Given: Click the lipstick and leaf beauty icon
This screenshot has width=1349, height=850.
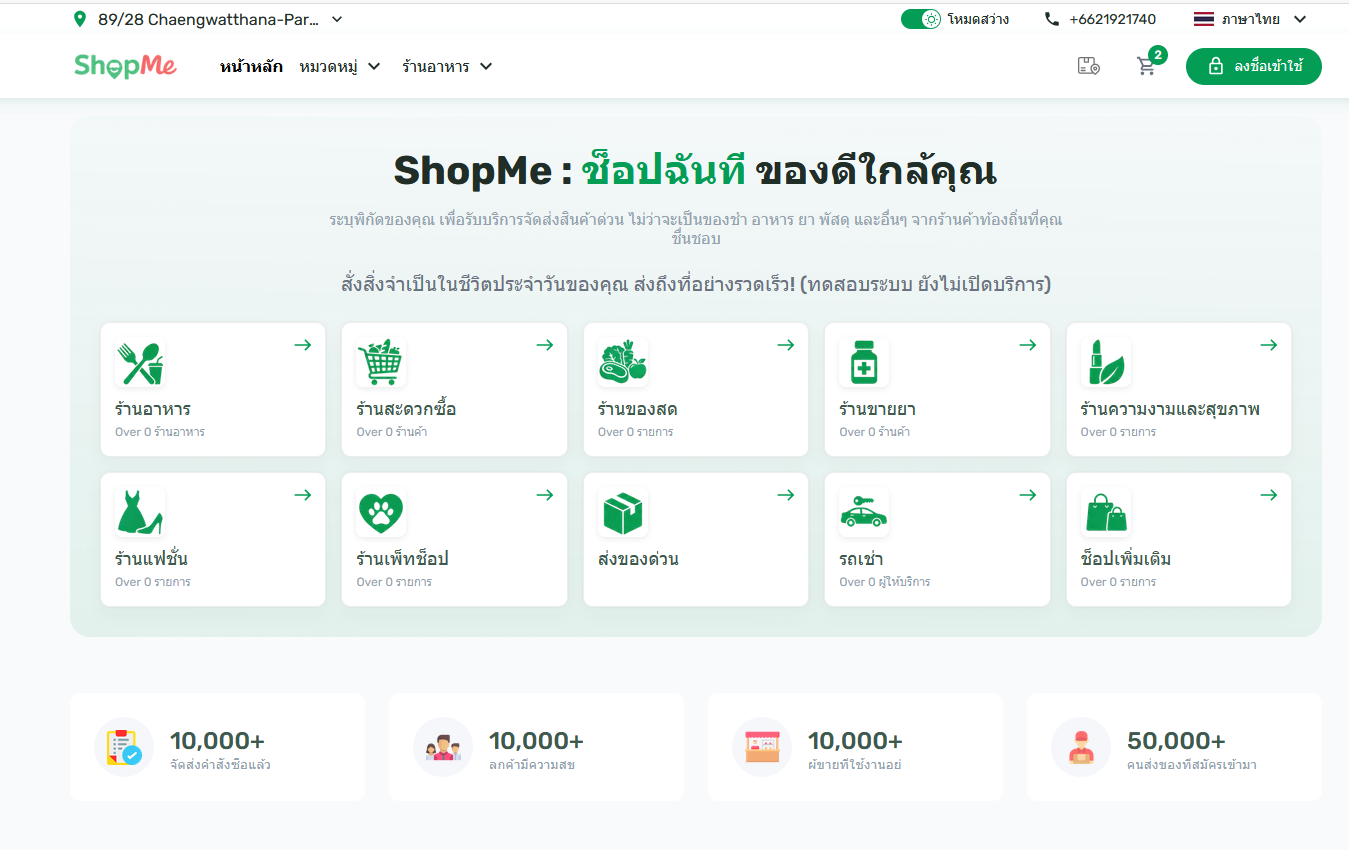Looking at the screenshot, I should pyautogui.click(x=1106, y=363).
